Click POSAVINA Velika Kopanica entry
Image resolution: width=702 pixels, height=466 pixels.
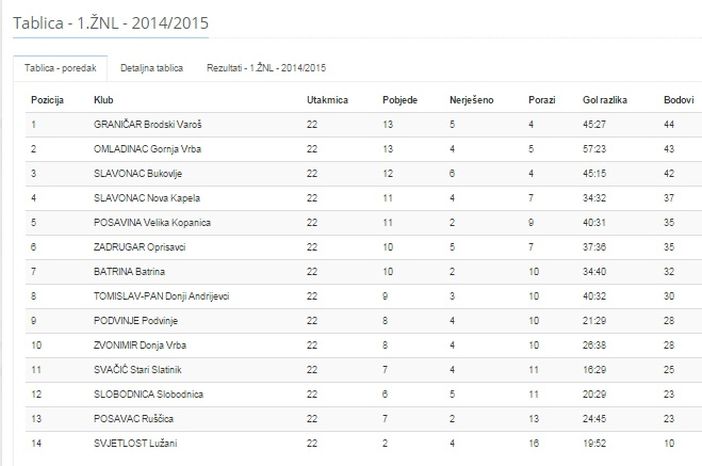click(152, 222)
